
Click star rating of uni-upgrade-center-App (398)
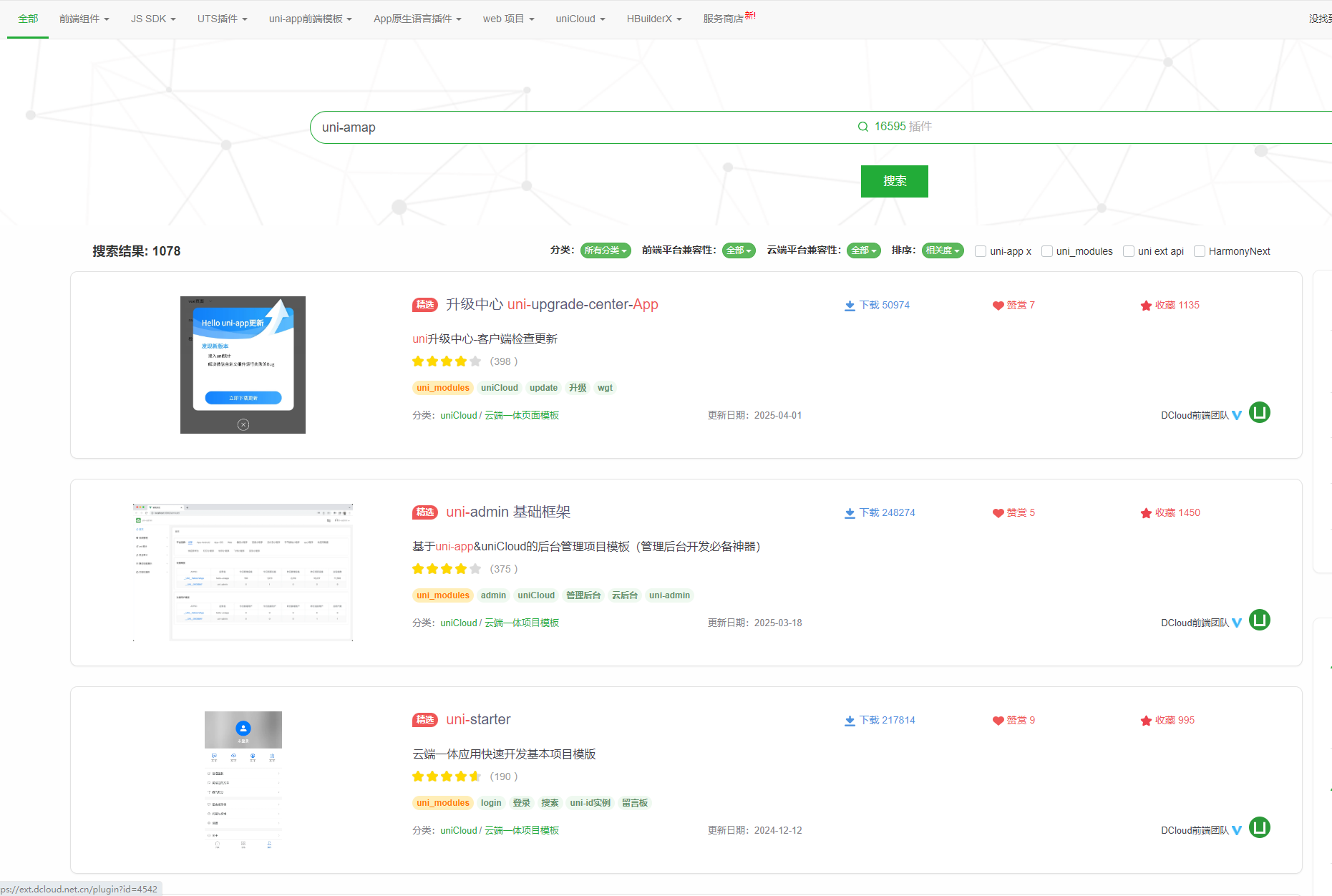[447, 361]
